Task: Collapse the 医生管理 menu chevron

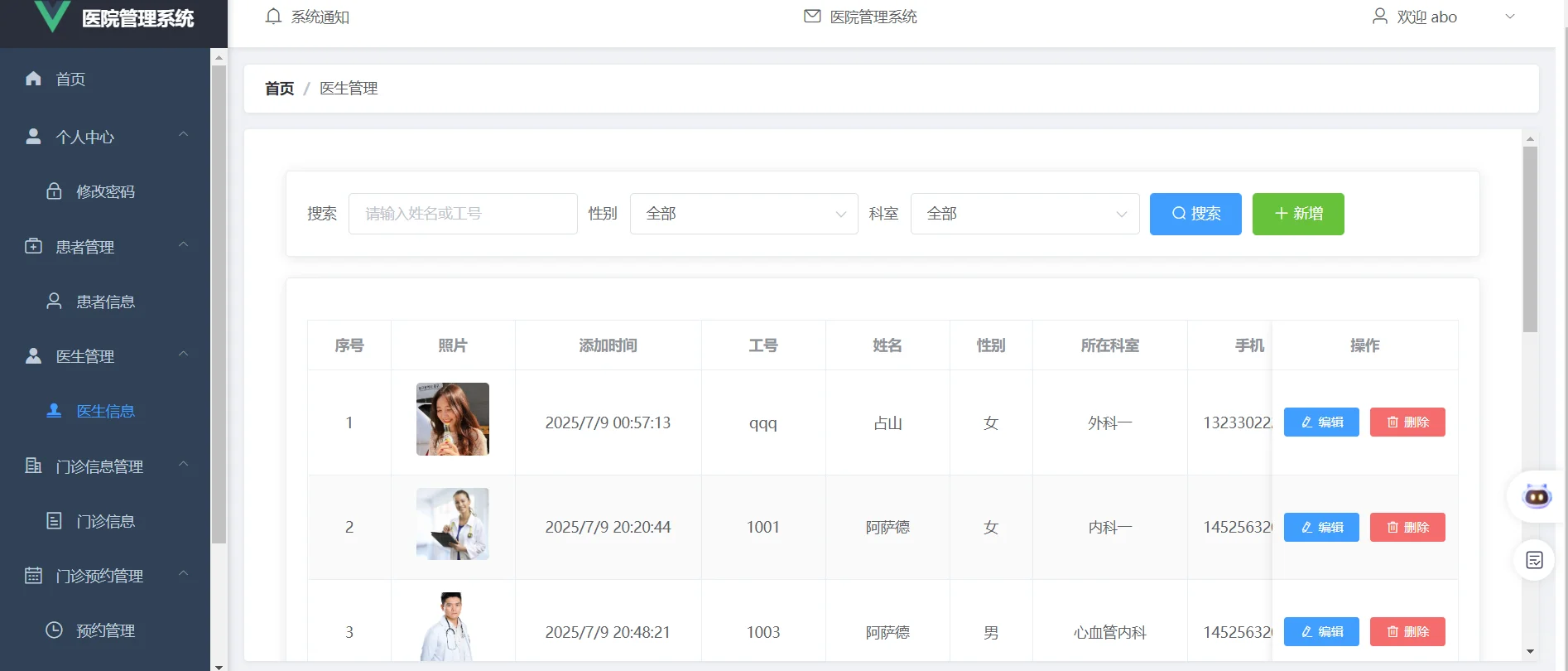Action: pos(184,354)
